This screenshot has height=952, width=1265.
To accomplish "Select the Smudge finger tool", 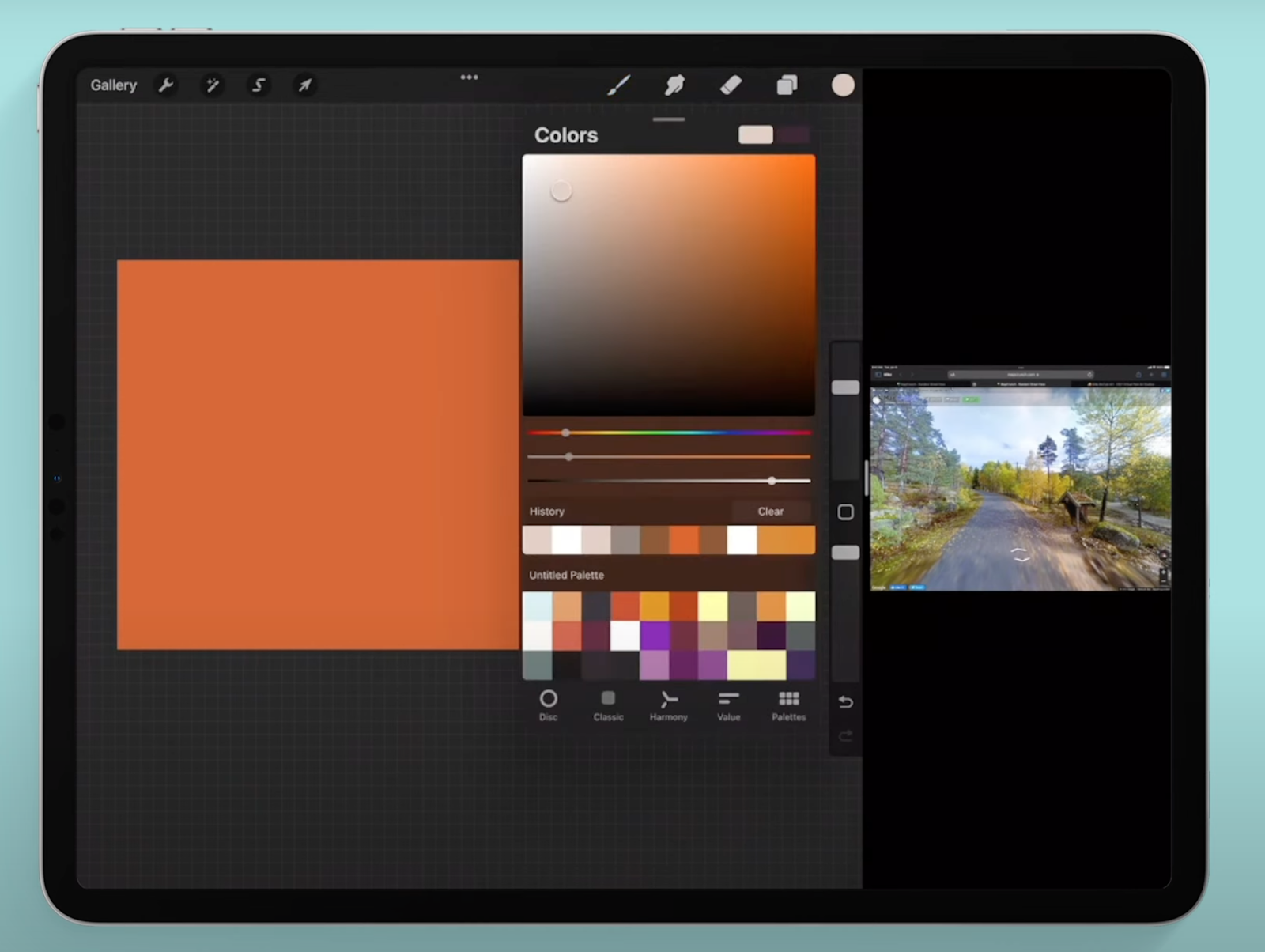I will [674, 85].
